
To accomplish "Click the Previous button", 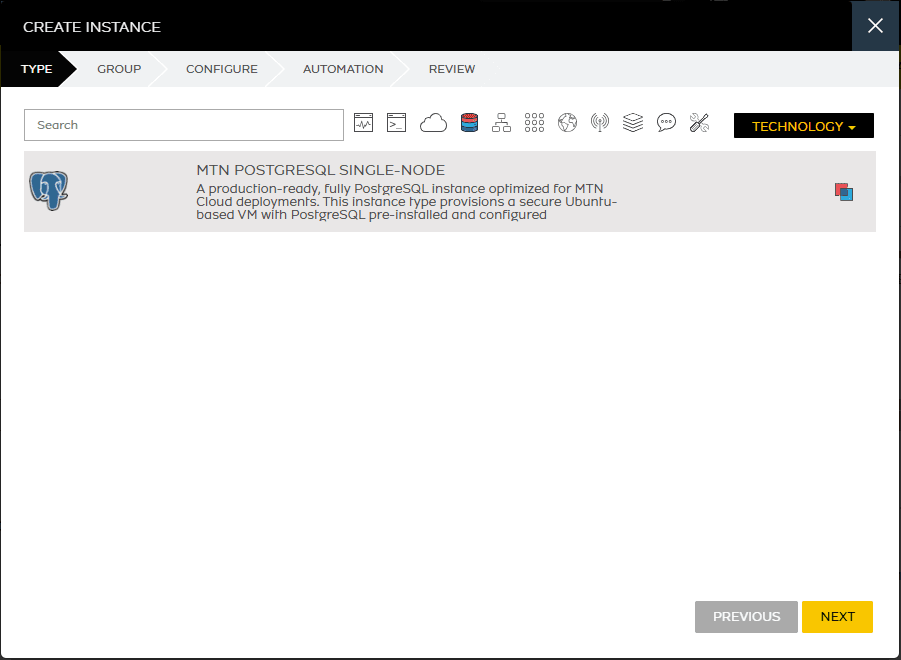I will [746, 617].
